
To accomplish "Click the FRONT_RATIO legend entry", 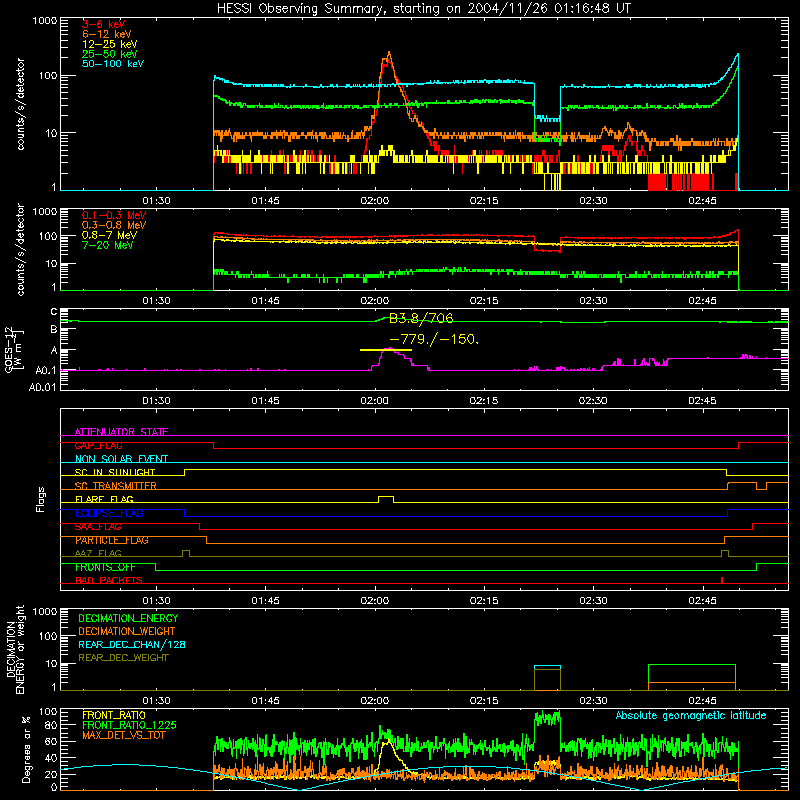I will (x=114, y=715).
